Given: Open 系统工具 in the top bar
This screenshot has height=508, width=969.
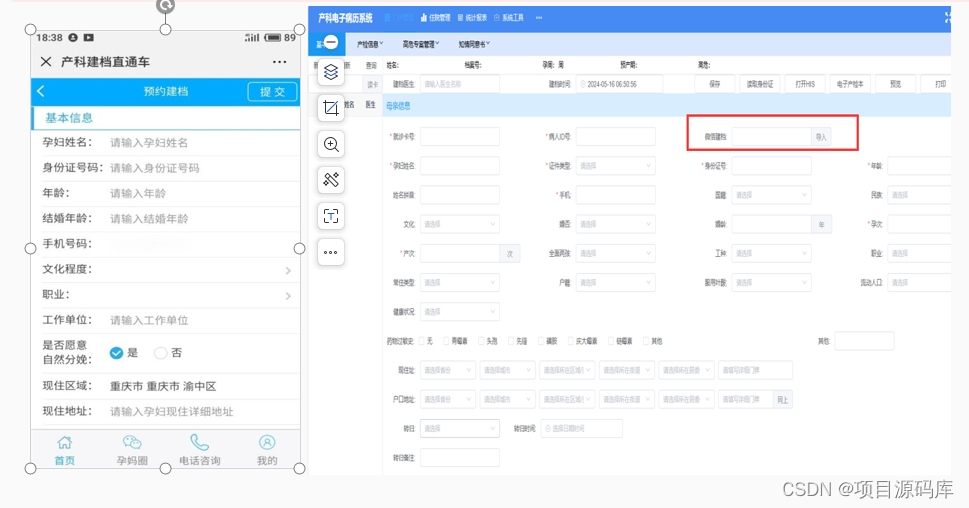Looking at the screenshot, I should (509, 18).
